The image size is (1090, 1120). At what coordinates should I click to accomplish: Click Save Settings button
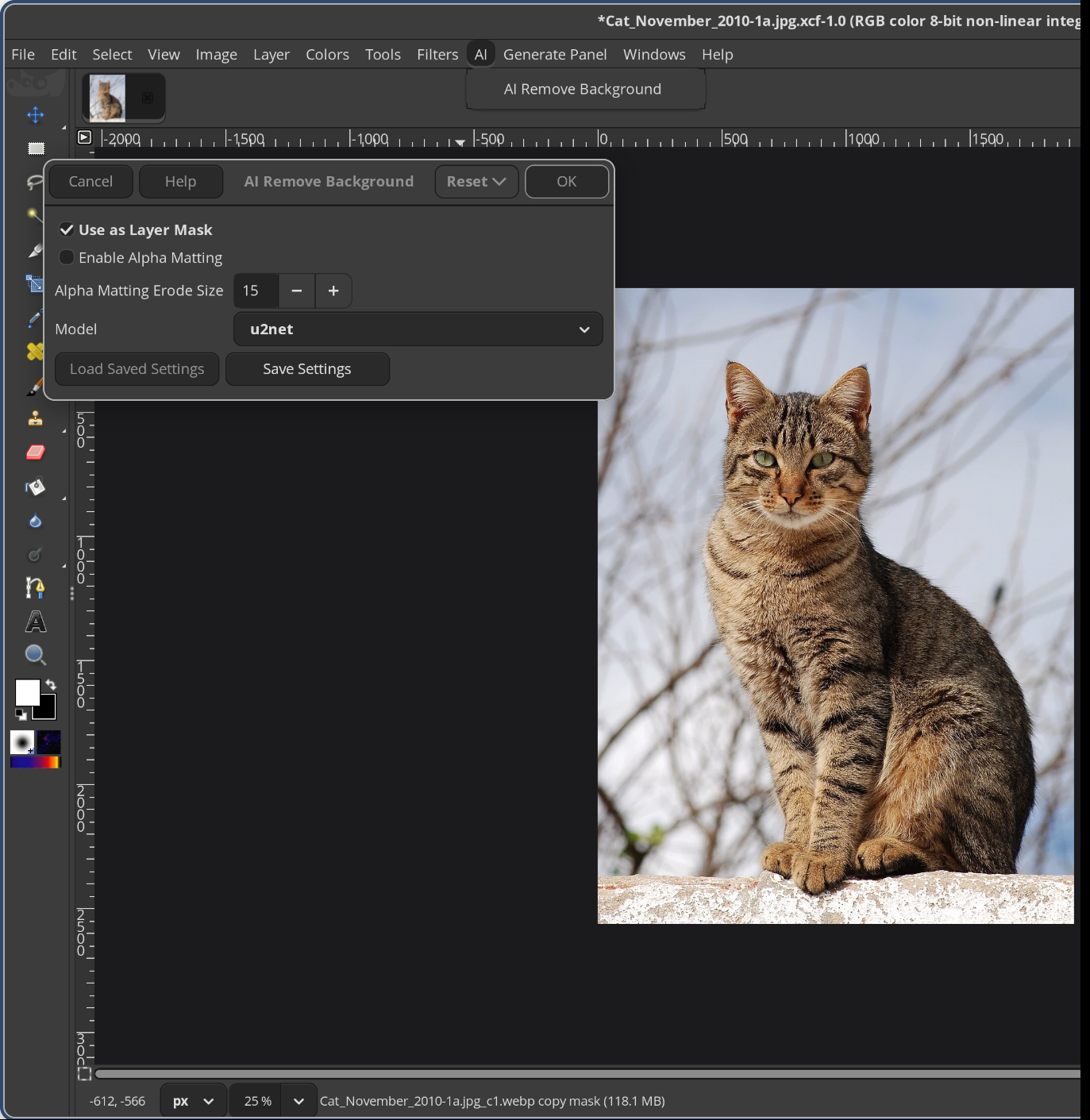tap(307, 369)
